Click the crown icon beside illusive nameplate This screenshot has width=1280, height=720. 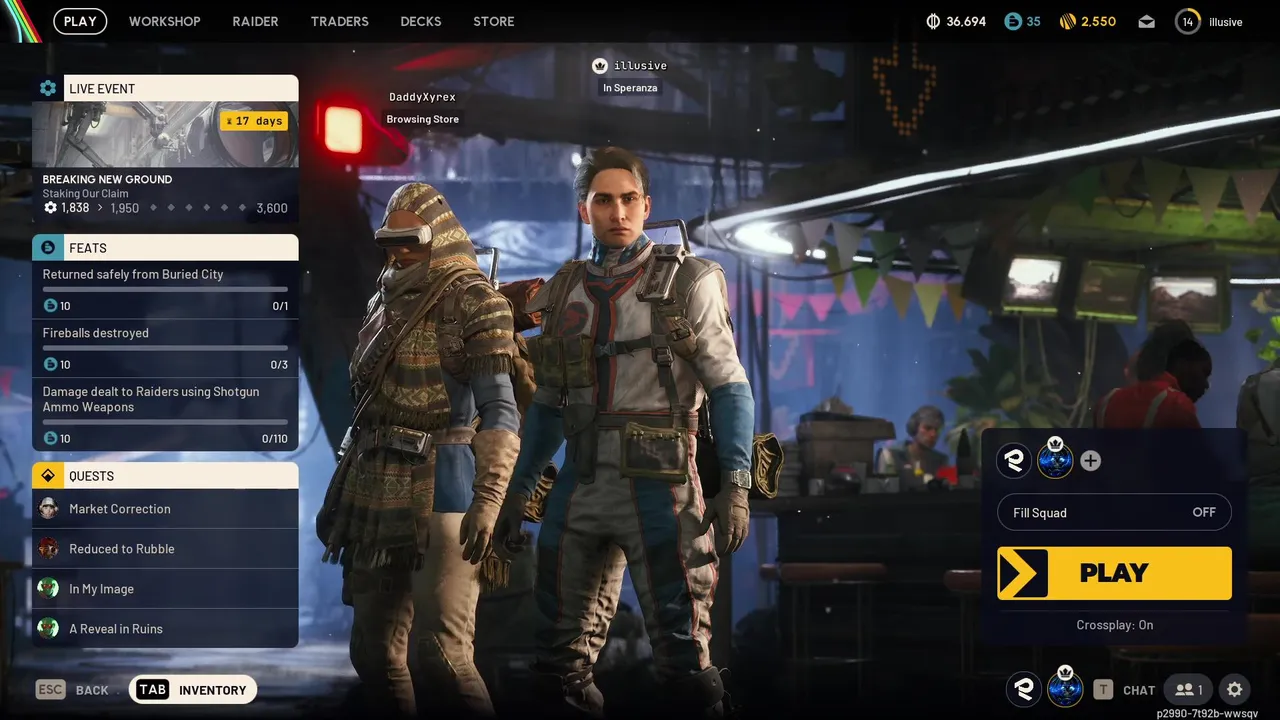tap(600, 66)
